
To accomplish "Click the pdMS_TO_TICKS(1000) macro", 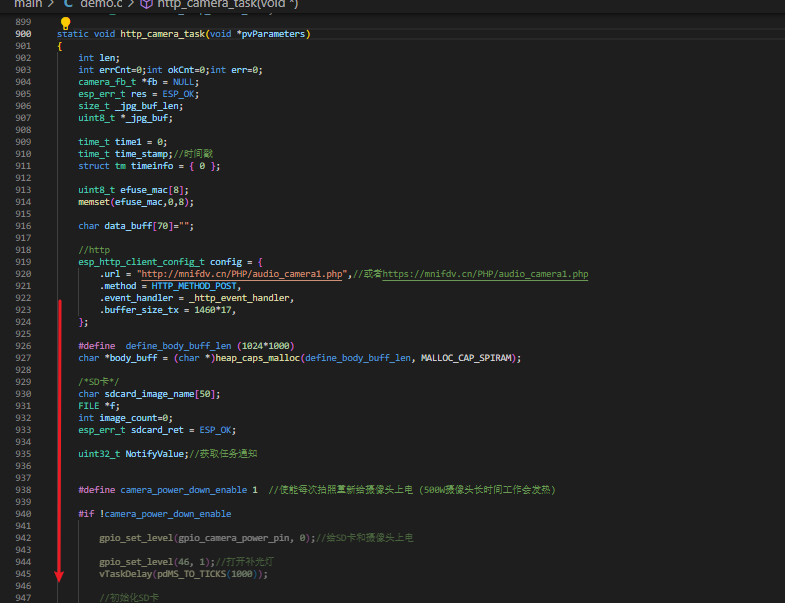I will 210,574.
